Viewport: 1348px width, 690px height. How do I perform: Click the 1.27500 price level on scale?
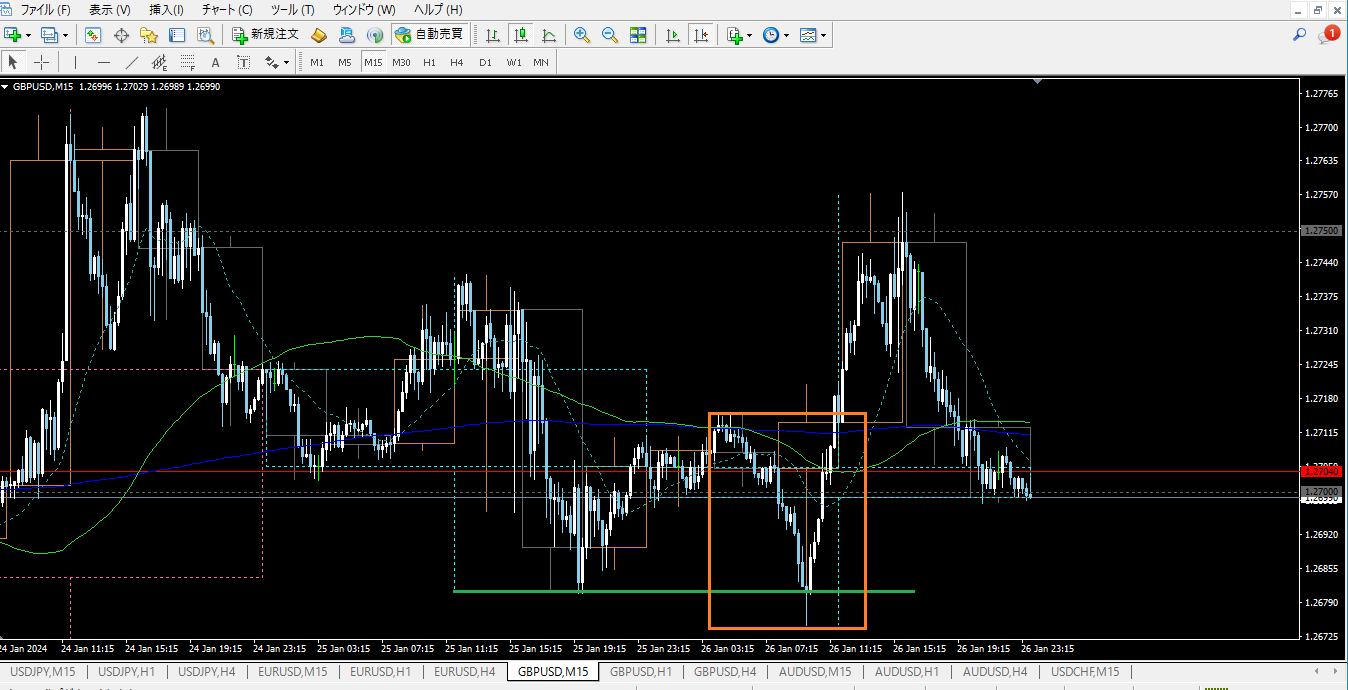pos(1322,230)
